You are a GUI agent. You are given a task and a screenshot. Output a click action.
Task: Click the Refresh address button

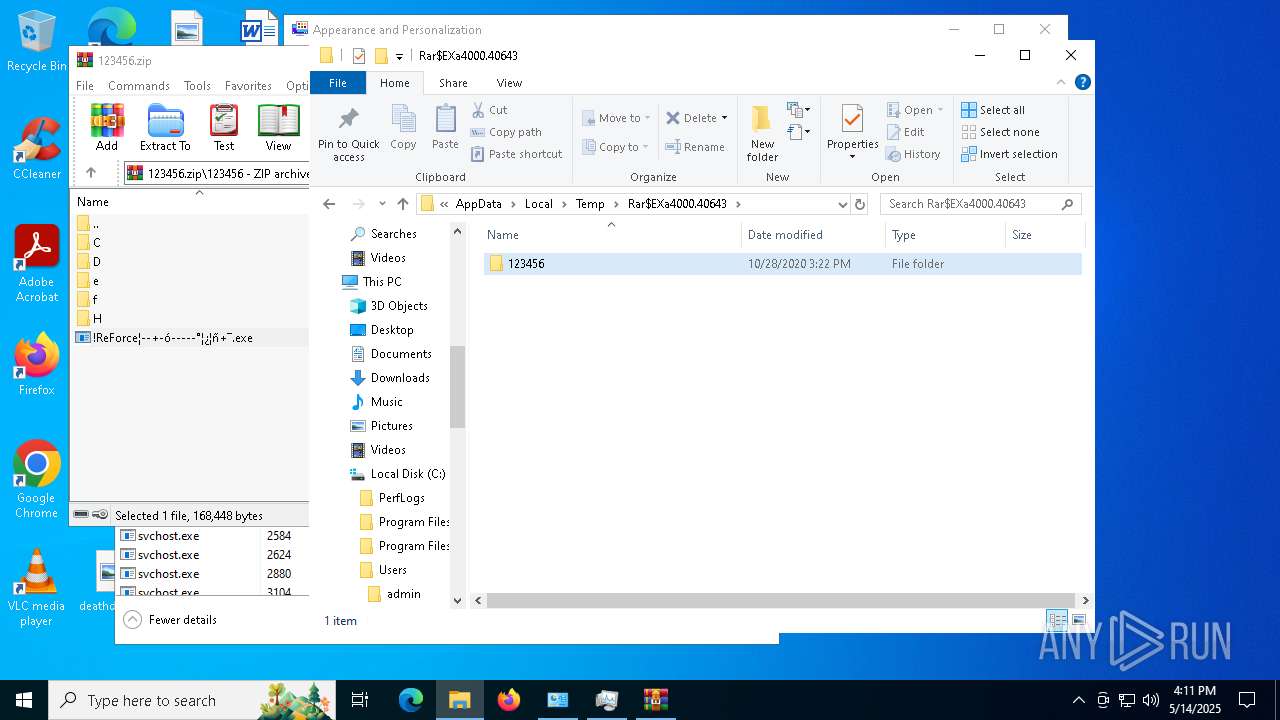coord(859,204)
